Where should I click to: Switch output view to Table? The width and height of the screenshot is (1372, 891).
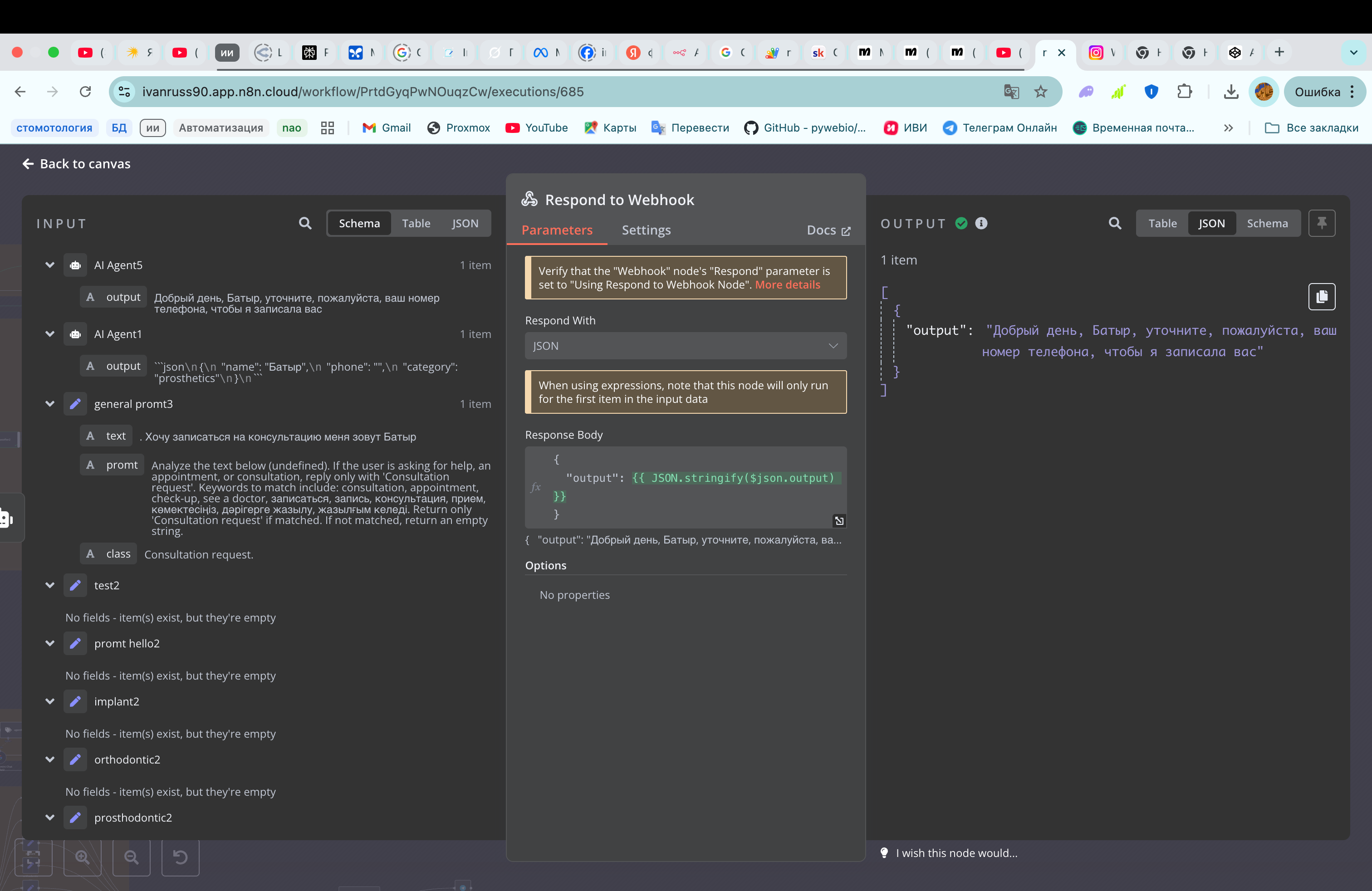pos(1162,223)
